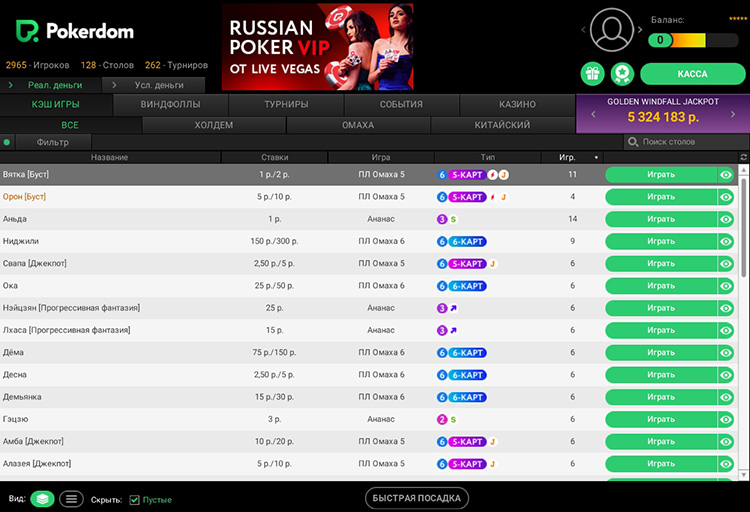750x512 pixels.
Task: Open the ВИНДФОЛЛЫ tab
Action: (x=171, y=104)
